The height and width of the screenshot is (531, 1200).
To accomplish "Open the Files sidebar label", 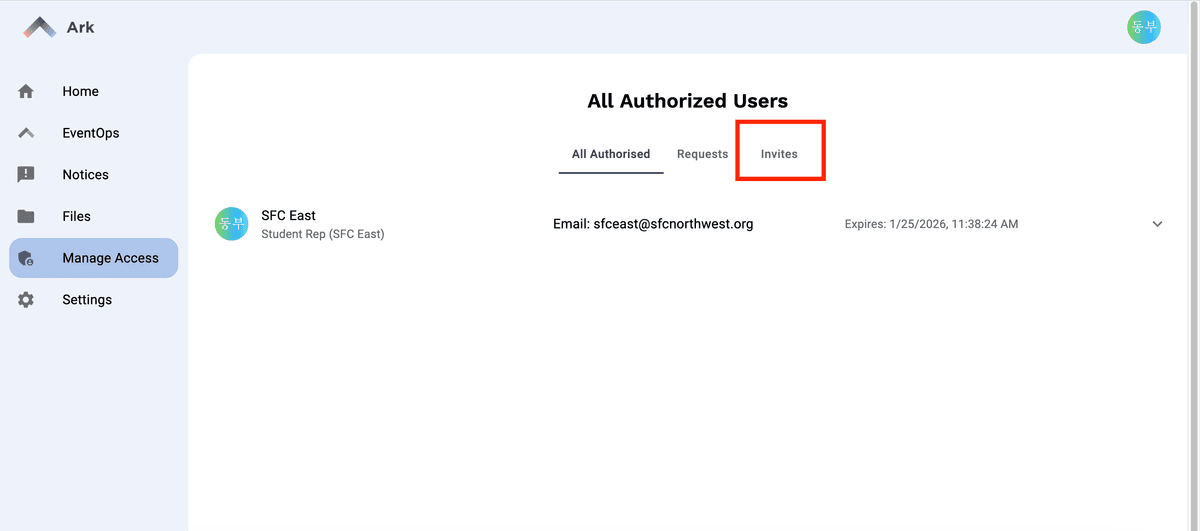I will pyautogui.click(x=76, y=216).
